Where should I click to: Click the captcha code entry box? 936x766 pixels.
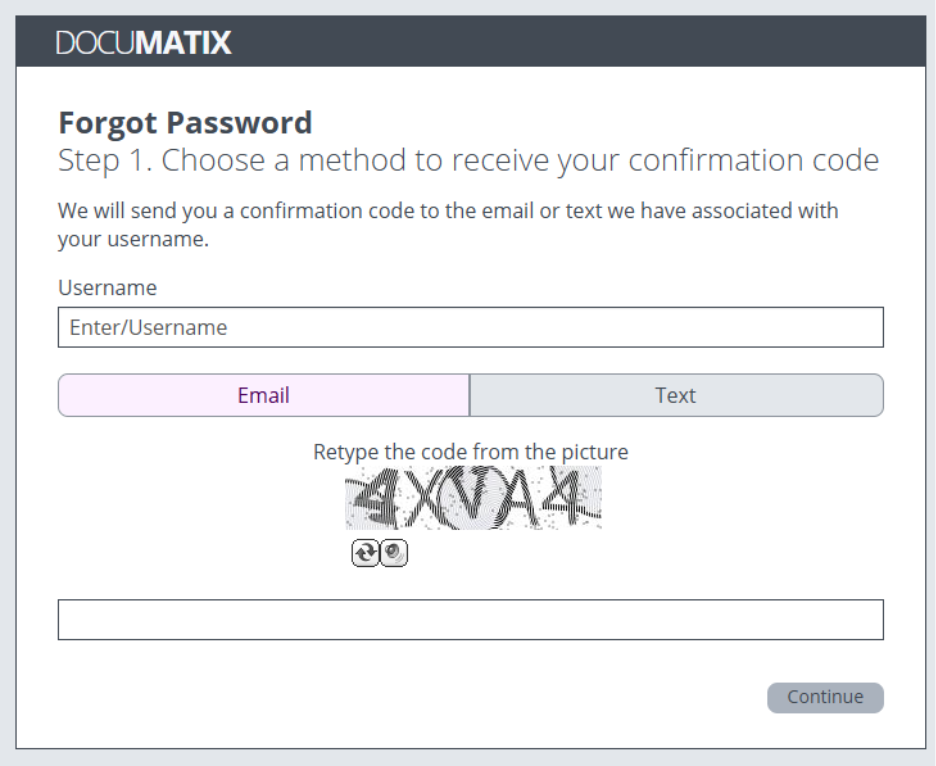470,619
